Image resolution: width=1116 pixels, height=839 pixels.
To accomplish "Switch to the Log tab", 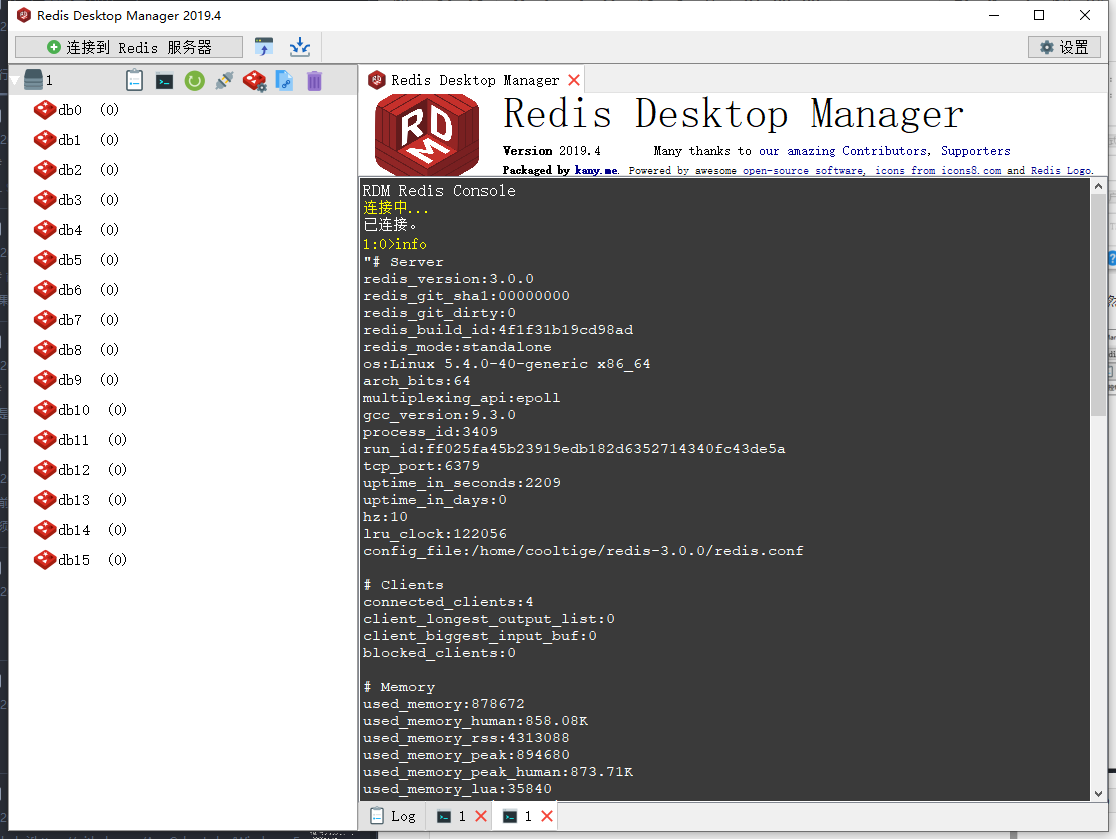I will click(x=393, y=816).
